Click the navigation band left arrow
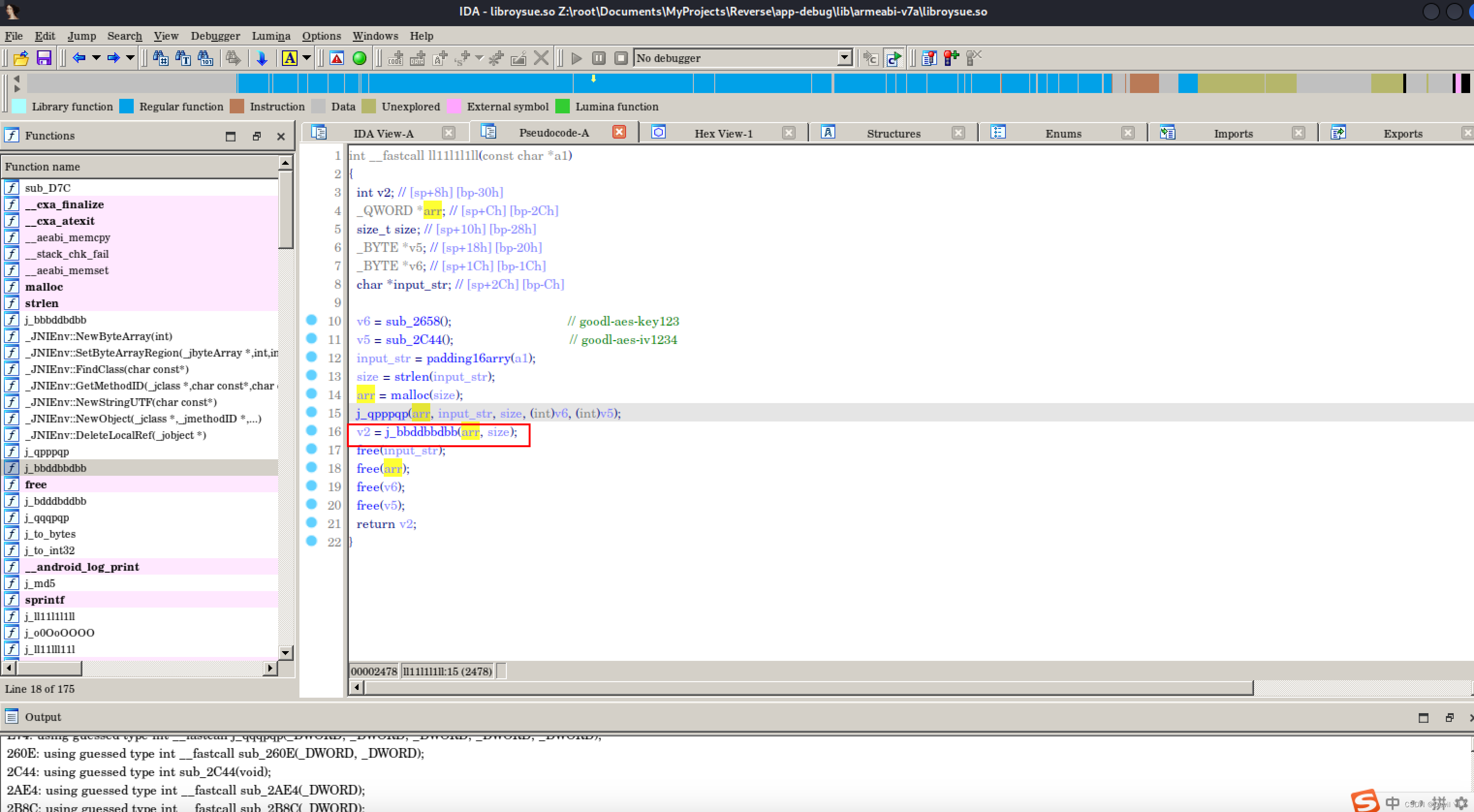1474x812 pixels. 16,79
